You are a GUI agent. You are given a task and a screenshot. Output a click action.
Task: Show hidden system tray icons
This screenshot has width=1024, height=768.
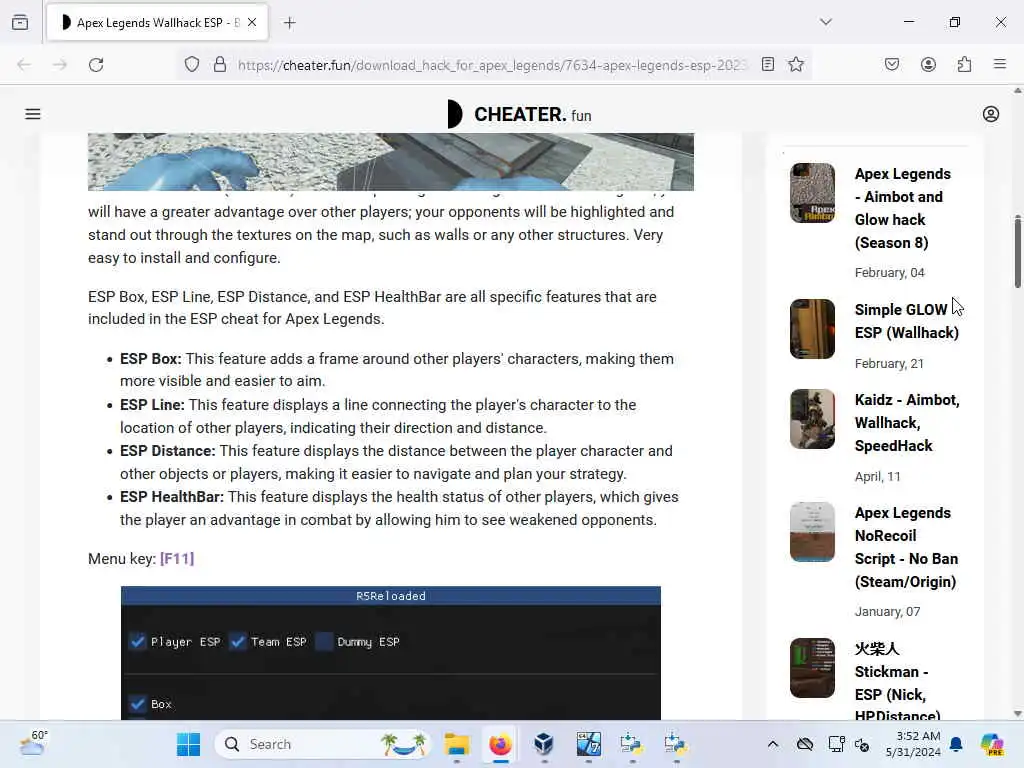point(773,744)
